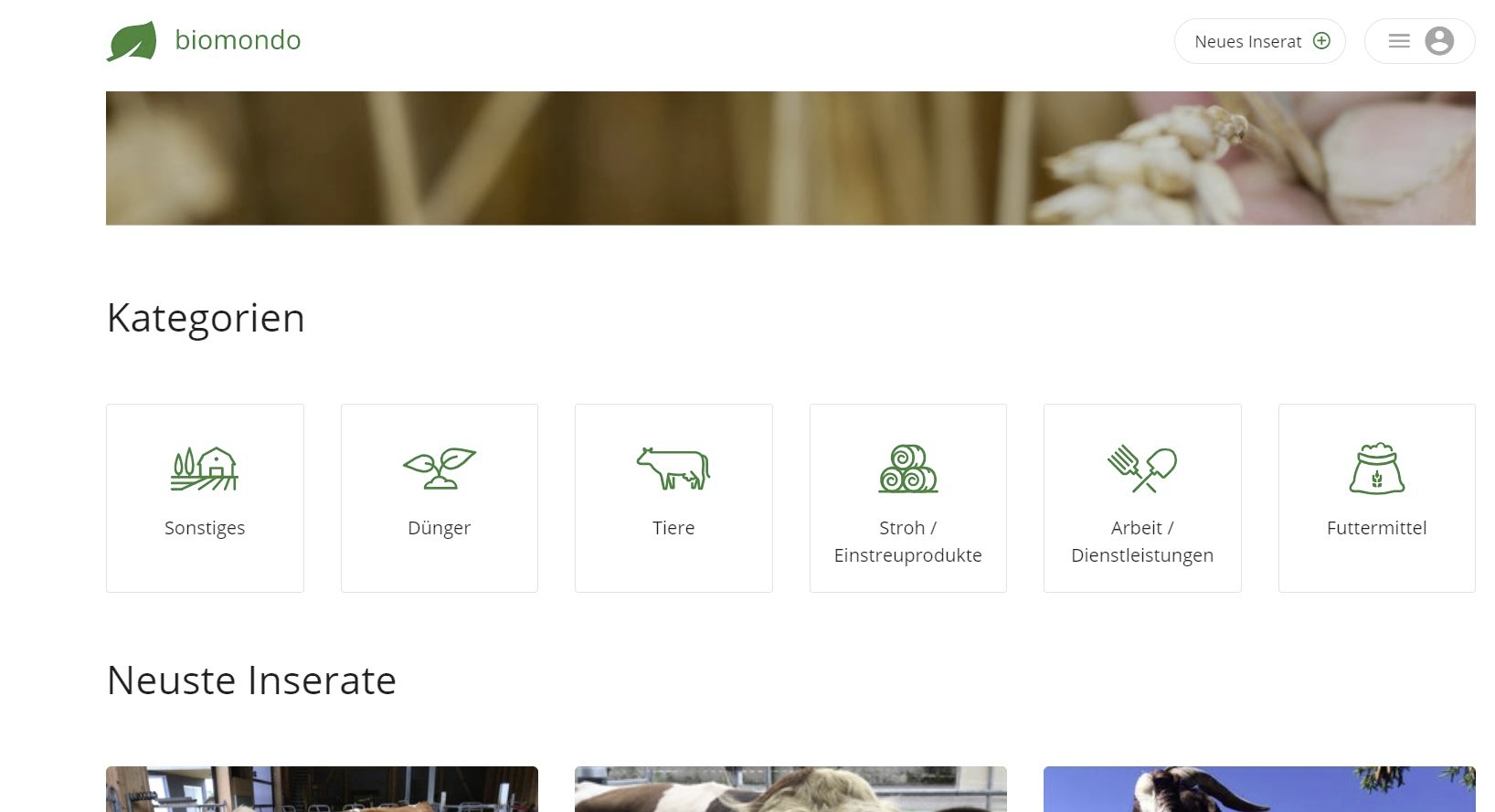Open Stroh / Einstreuprodukte category label
The width and height of the screenshot is (1495, 812).
pyautogui.click(x=908, y=542)
